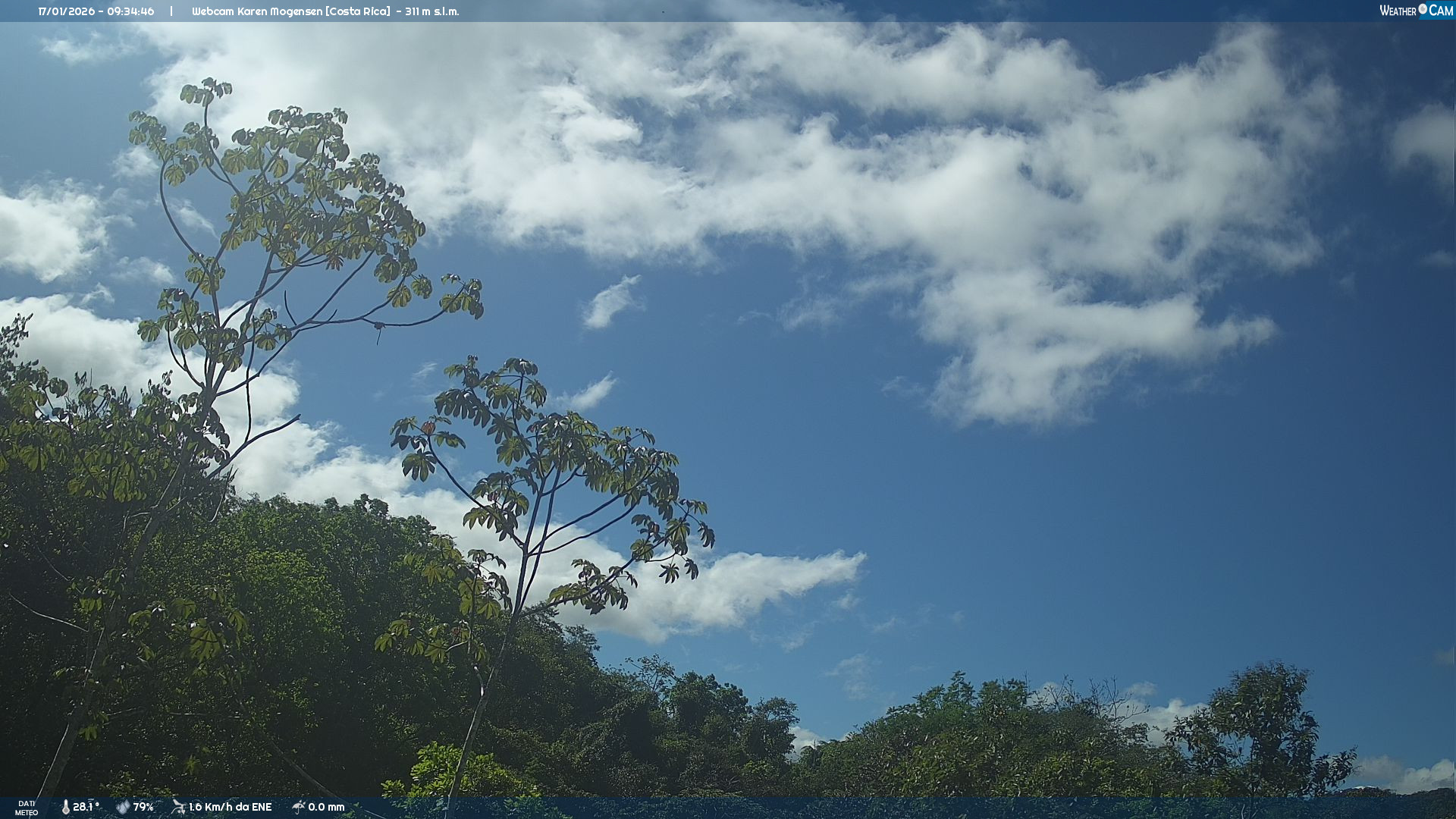The image size is (1456, 819).
Task: Click the wind anemometer icon
Action: [x=178, y=807]
